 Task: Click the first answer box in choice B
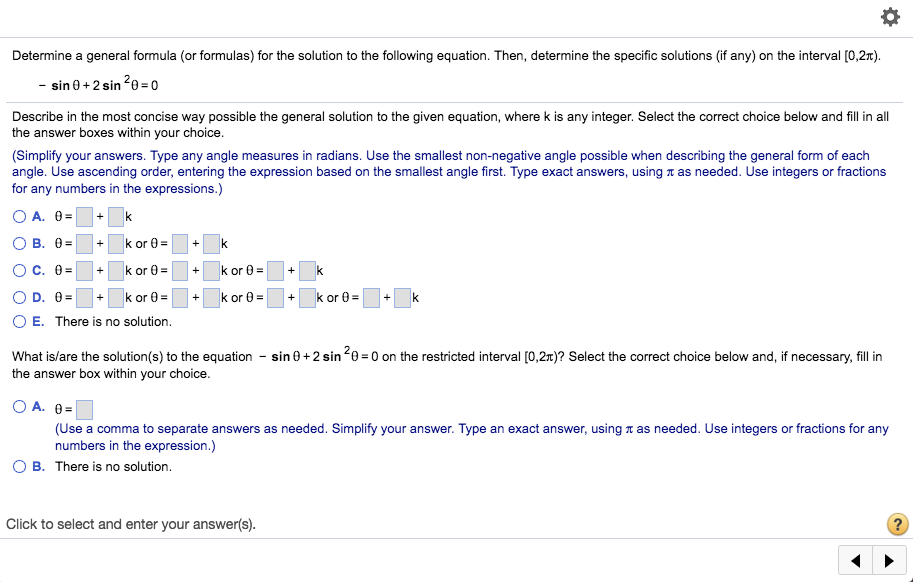[x=84, y=243]
